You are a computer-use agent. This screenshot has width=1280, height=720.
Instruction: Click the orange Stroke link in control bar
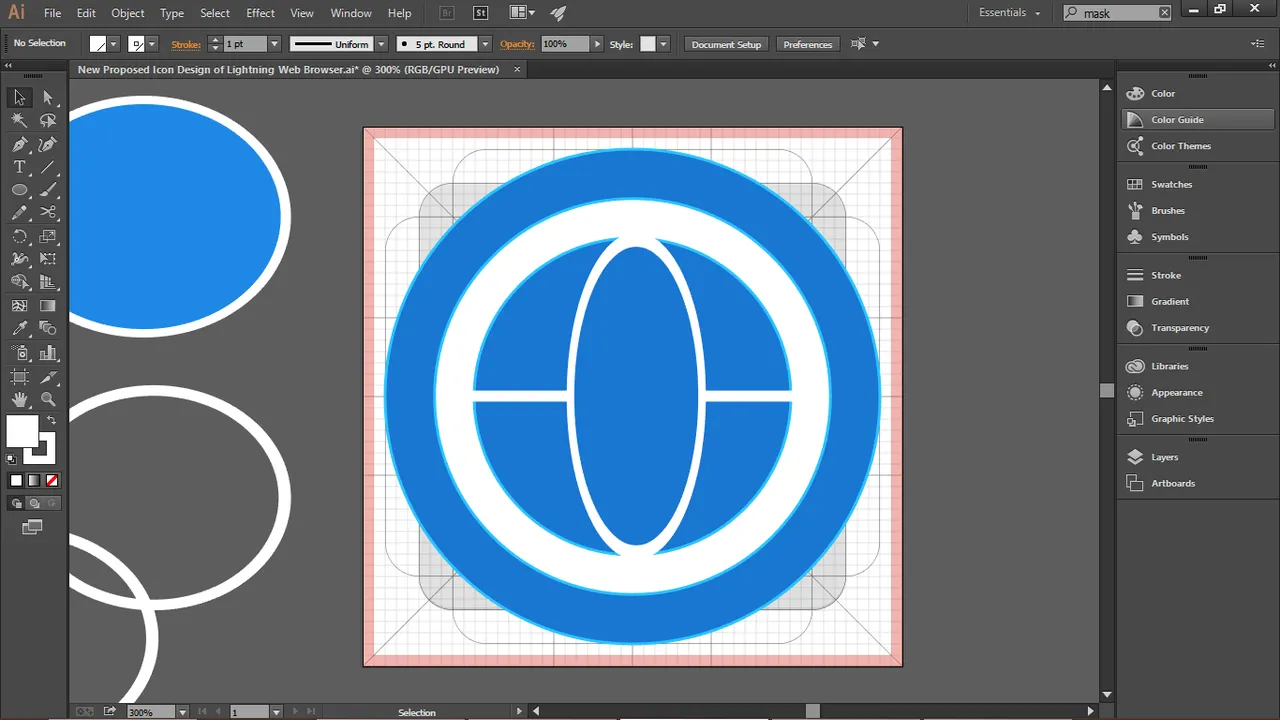click(x=186, y=44)
